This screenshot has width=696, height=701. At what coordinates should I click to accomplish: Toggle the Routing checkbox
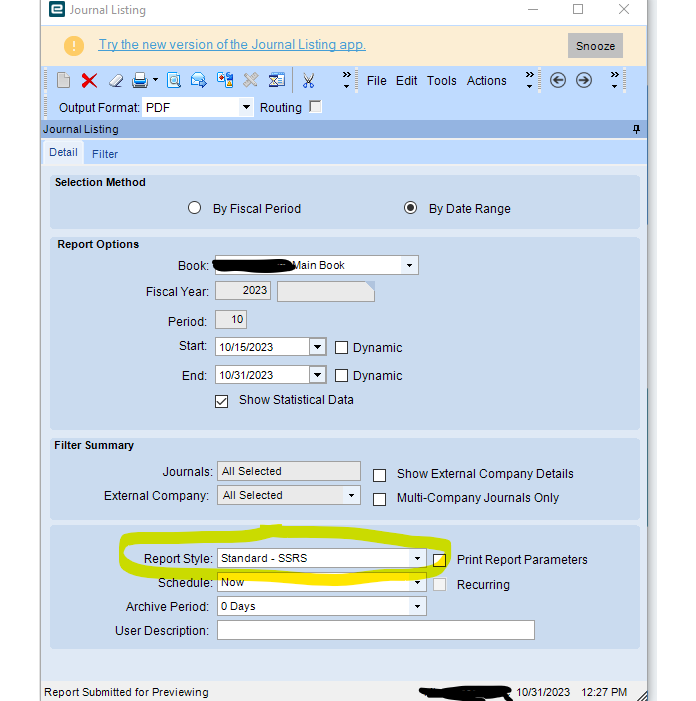click(315, 107)
